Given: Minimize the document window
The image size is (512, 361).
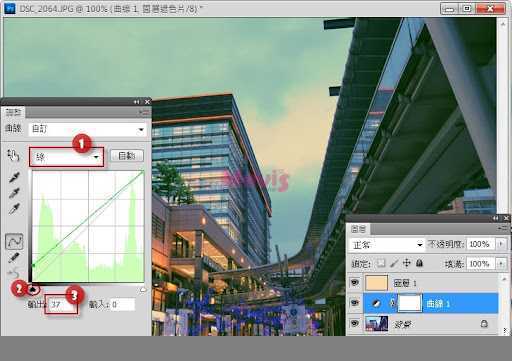Looking at the screenshot, I should pyautogui.click(x=450, y=9).
